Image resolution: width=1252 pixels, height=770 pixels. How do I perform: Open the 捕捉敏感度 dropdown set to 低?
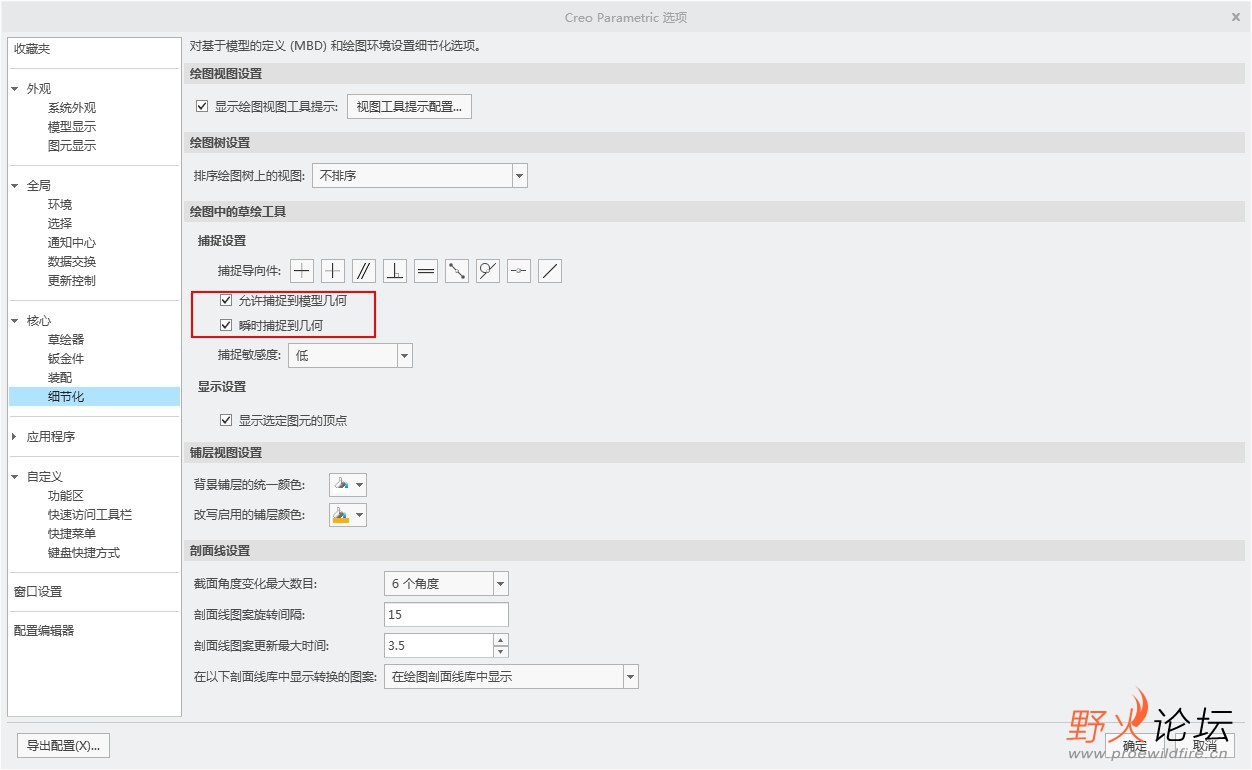(350, 355)
